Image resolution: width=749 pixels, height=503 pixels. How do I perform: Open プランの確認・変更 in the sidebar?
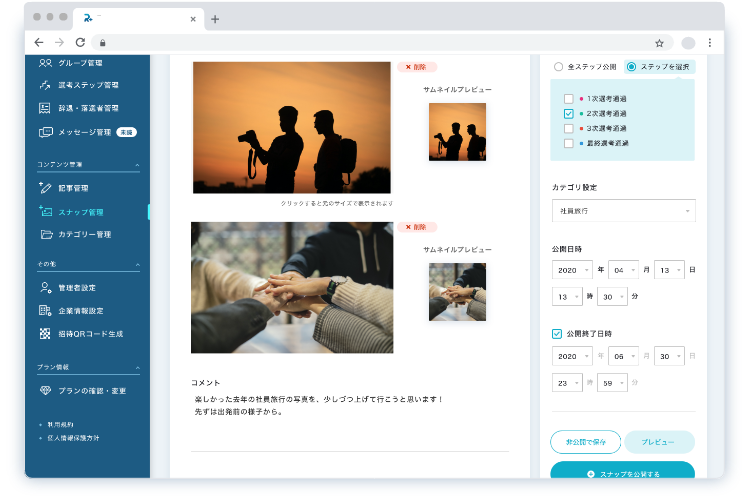tap(90, 390)
